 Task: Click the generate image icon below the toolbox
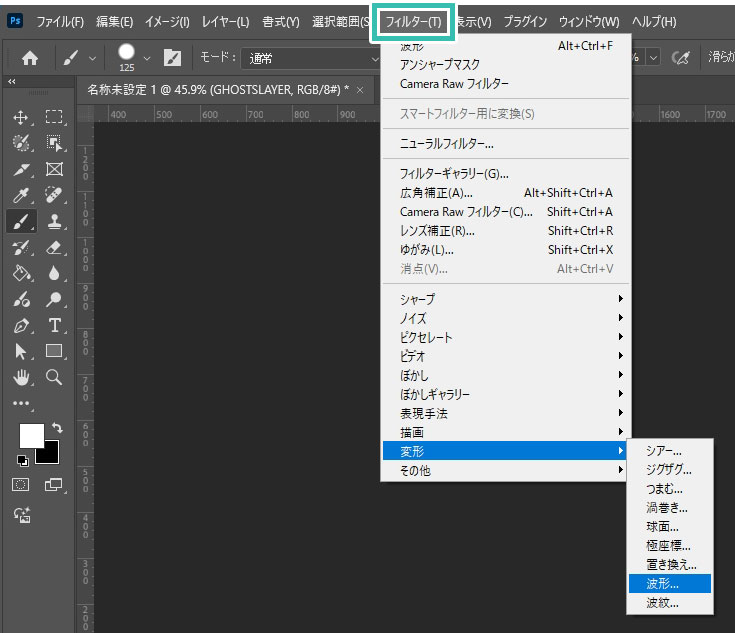click(x=22, y=515)
